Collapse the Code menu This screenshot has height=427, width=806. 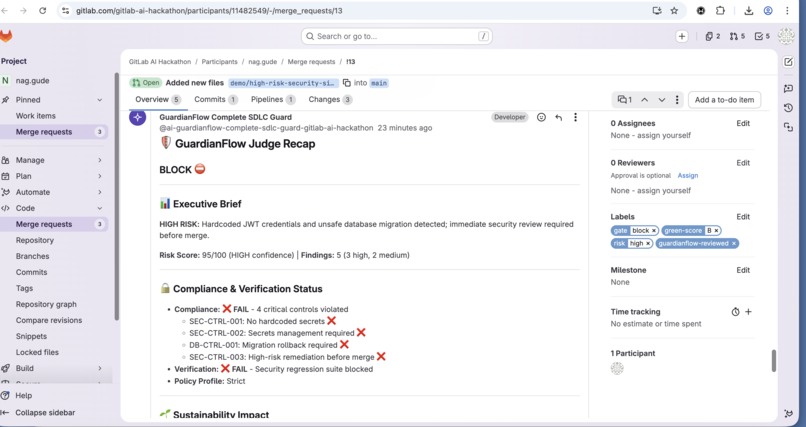[100, 208]
